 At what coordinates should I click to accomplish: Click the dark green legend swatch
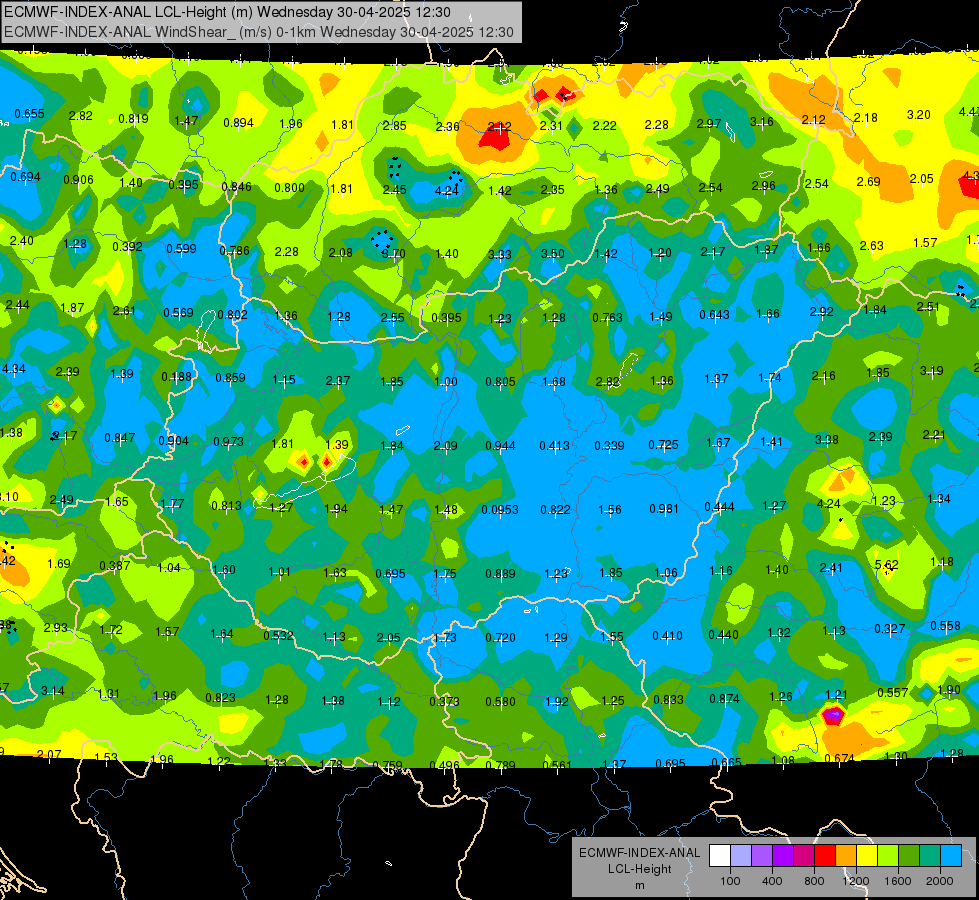point(909,855)
